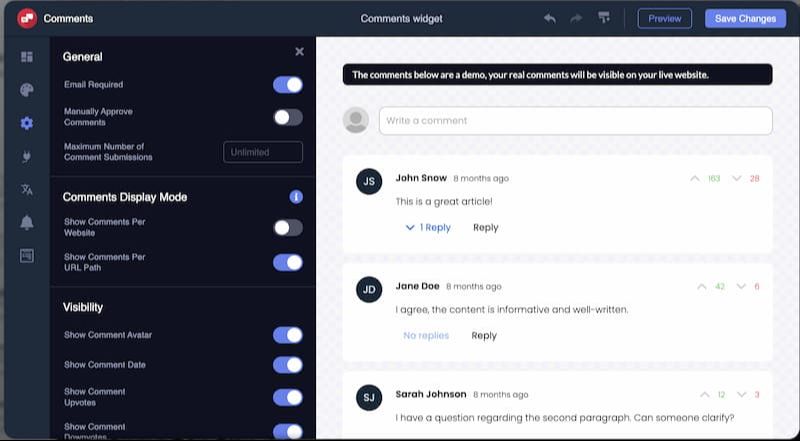Click 'I agree, the content is informative' text
The height and width of the screenshot is (441, 800).
512,310
